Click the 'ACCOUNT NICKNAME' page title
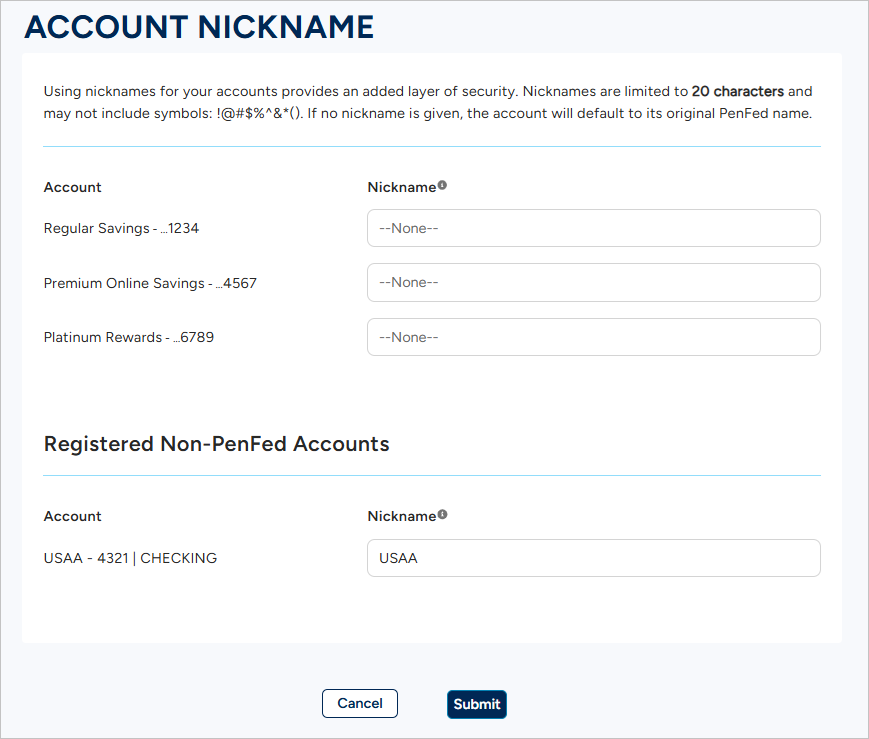869x739 pixels. pos(200,27)
